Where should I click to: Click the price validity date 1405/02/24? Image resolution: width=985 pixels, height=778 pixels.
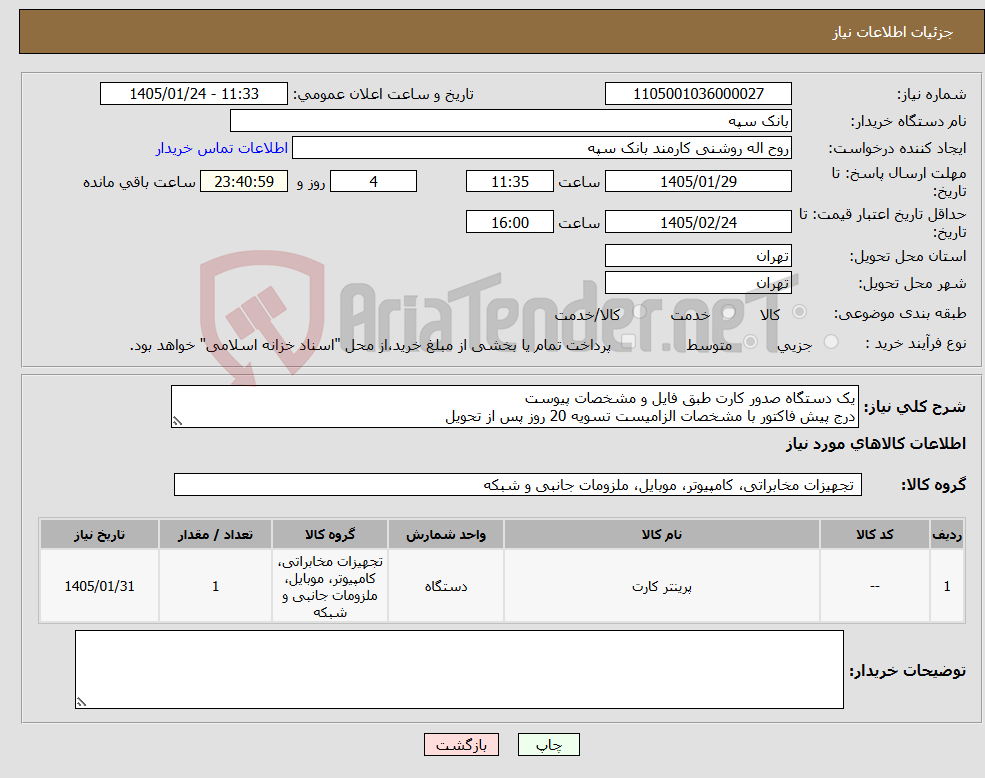click(698, 222)
